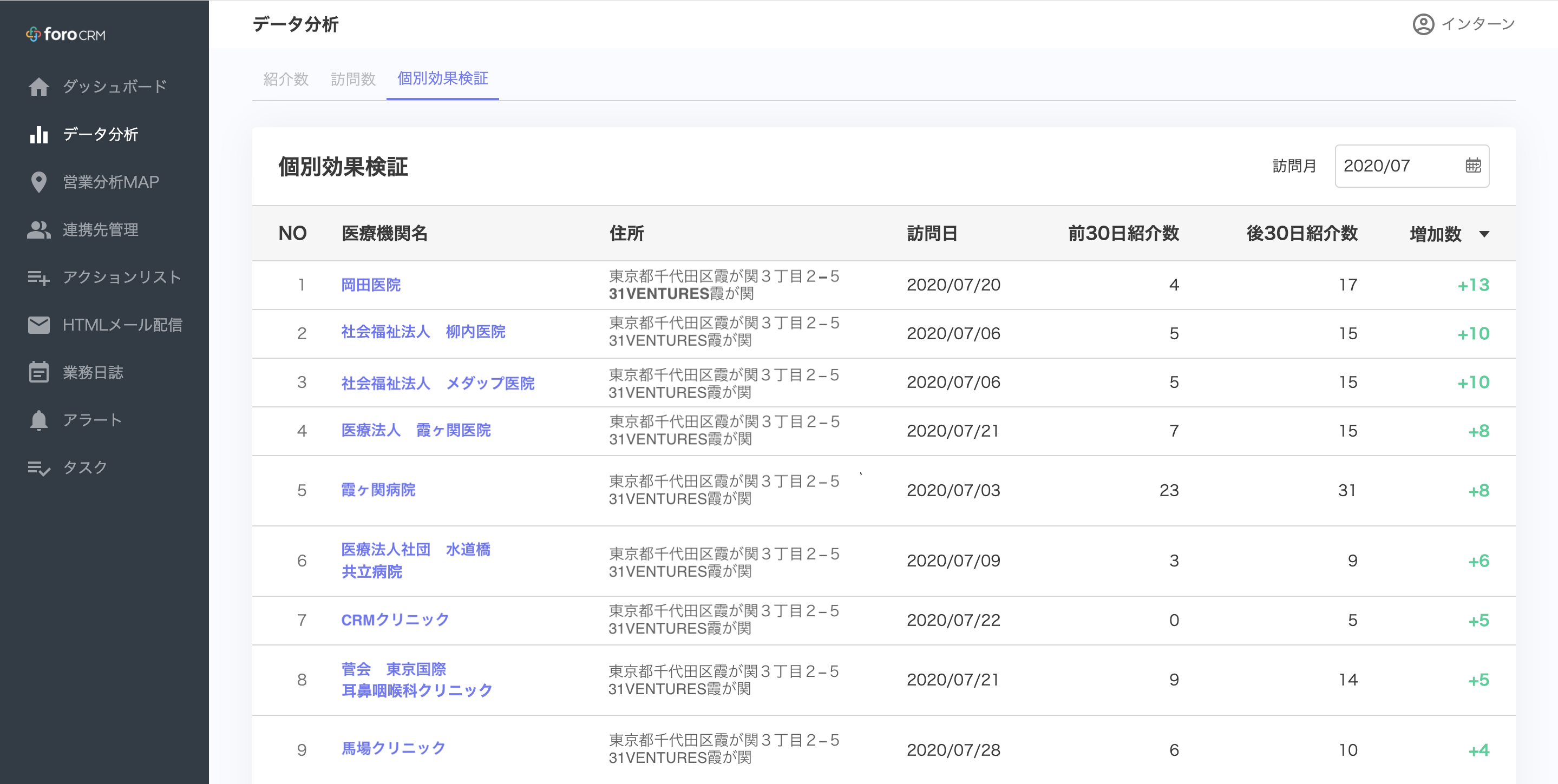Click the +4 increase value
This screenshot has width=1558, height=784.
click(1479, 750)
